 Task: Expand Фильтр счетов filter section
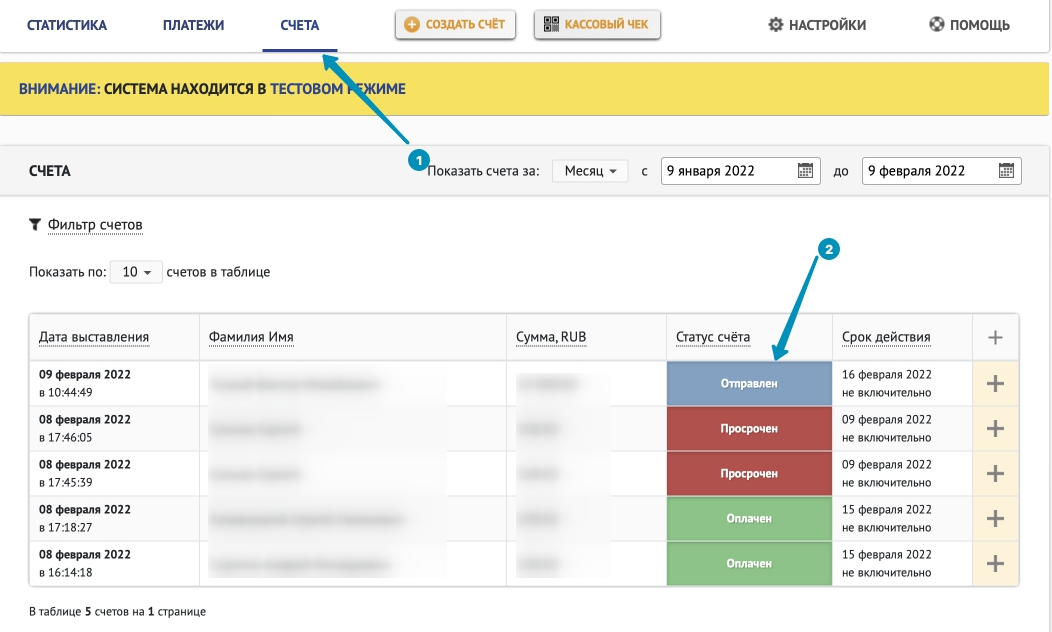(95, 224)
